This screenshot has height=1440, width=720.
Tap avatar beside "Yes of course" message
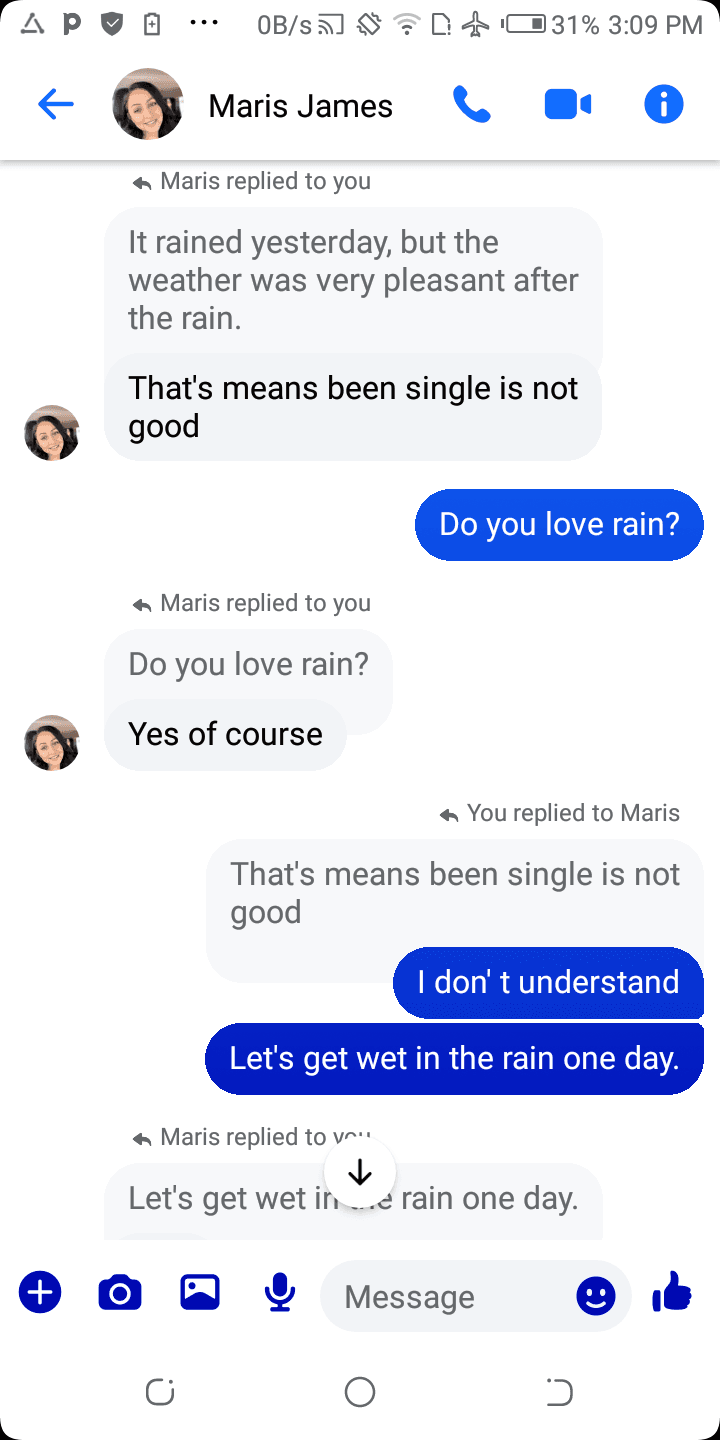pyautogui.click(x=52, y=742)
